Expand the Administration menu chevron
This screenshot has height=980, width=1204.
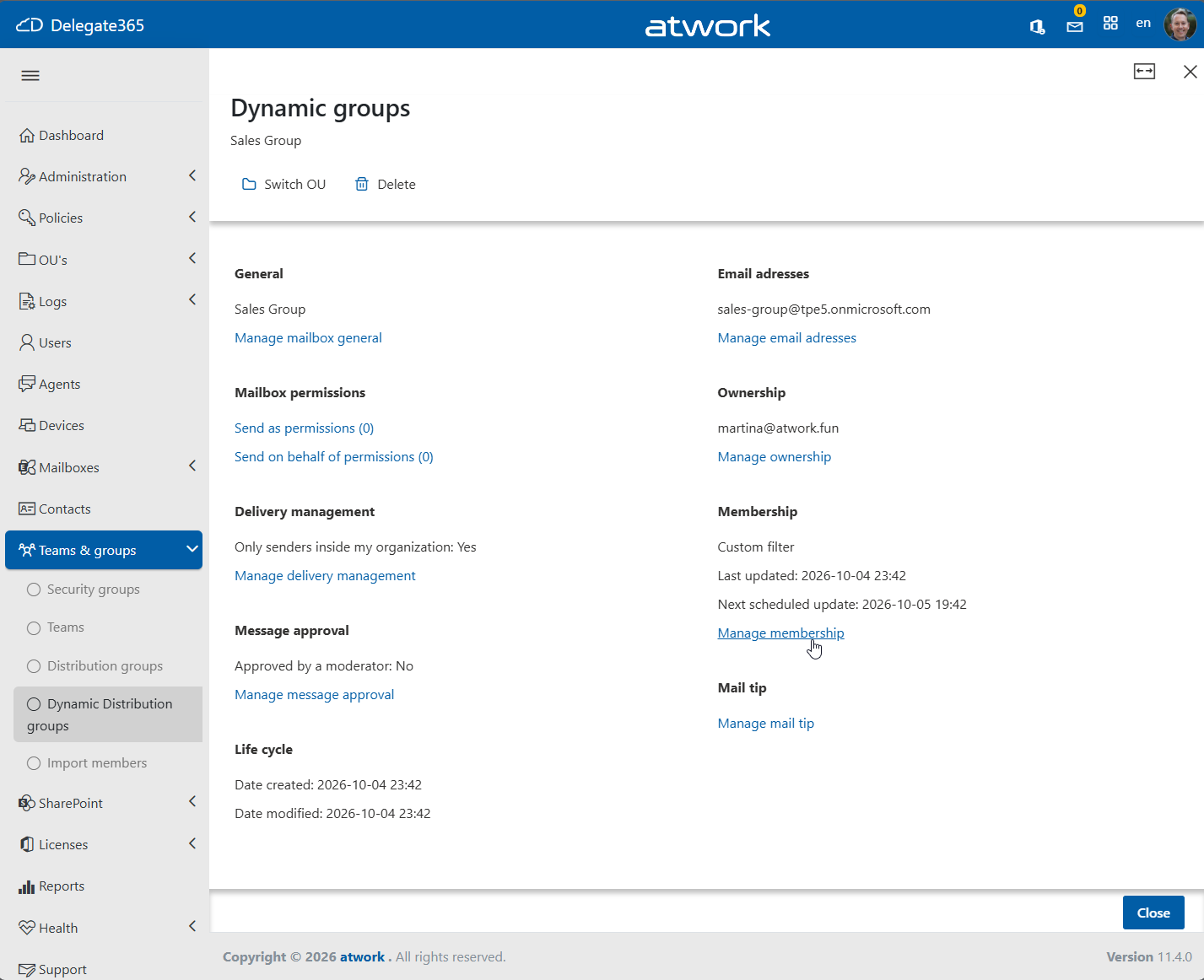click(x=192, y=175)
